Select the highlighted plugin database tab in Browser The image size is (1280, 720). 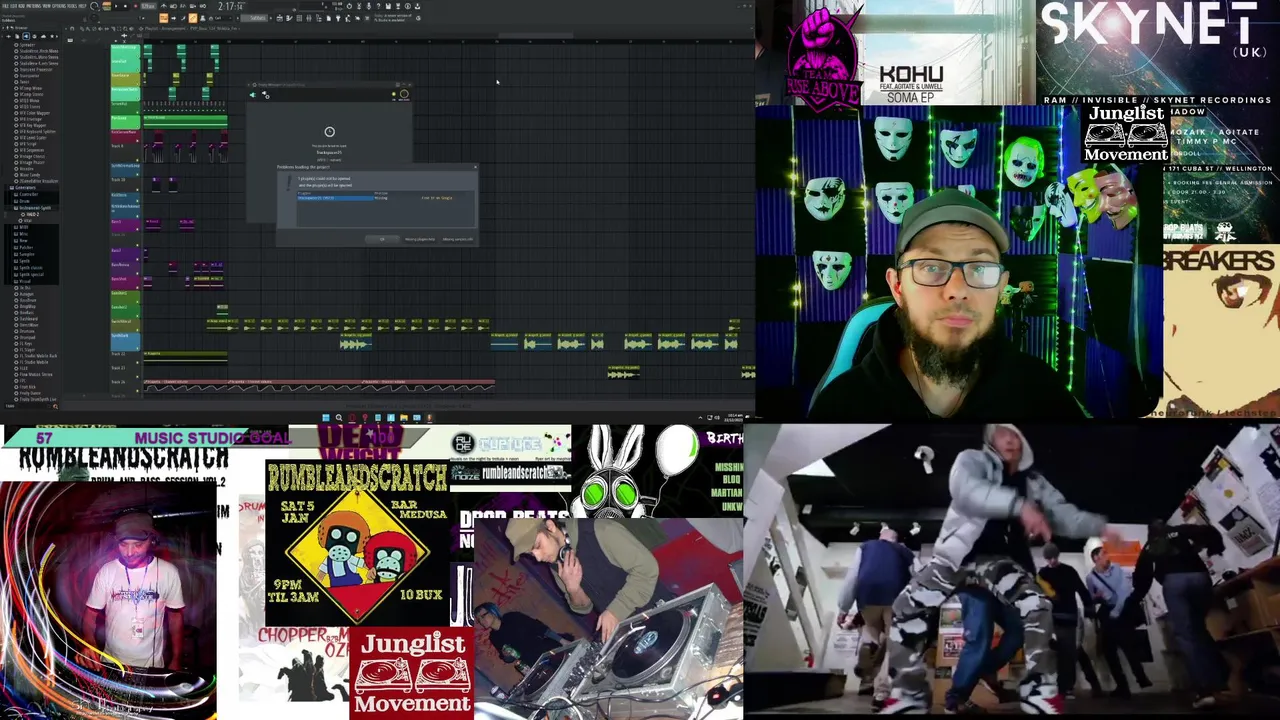[26, 36]
